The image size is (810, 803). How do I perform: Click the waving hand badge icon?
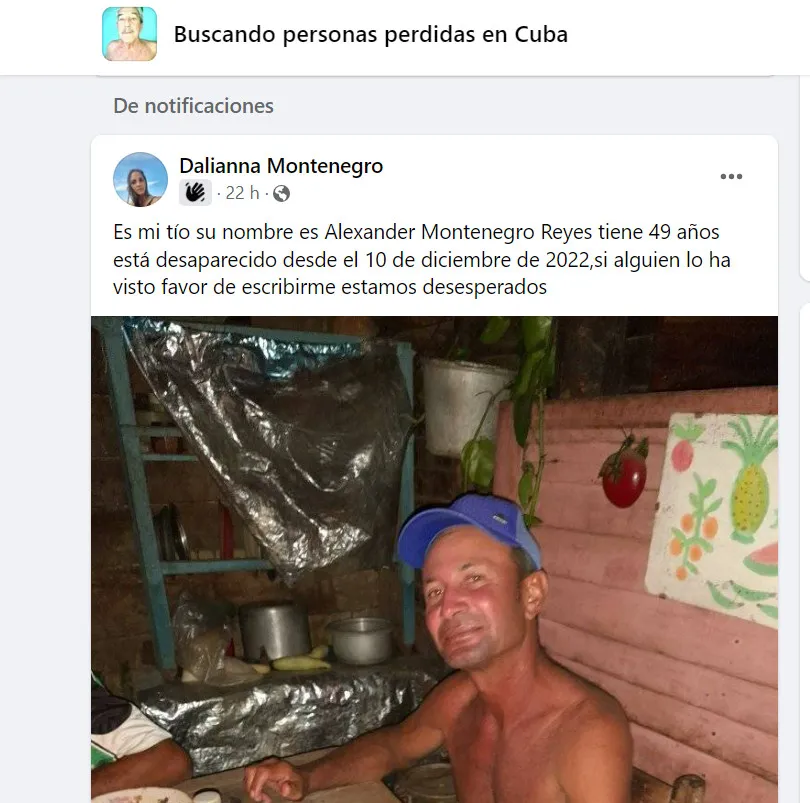click(x=195, y=193)
